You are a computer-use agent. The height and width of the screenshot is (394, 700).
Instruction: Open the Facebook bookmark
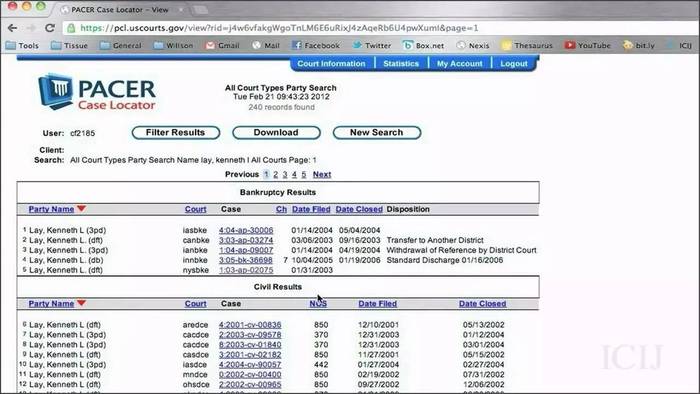pos(316,46)
